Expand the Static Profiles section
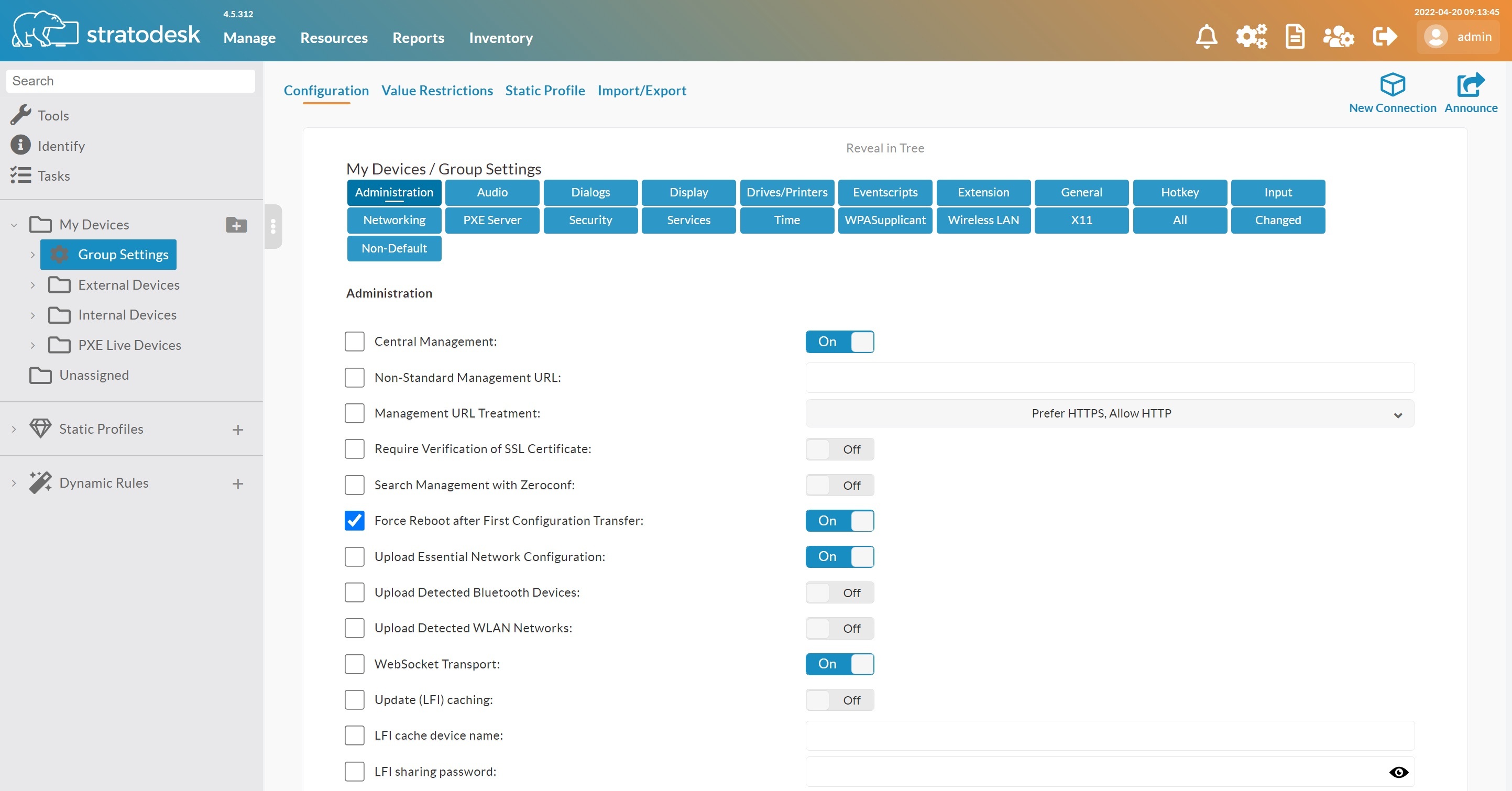The height and width of the screenshot is (791, 1512). [14, 429]
